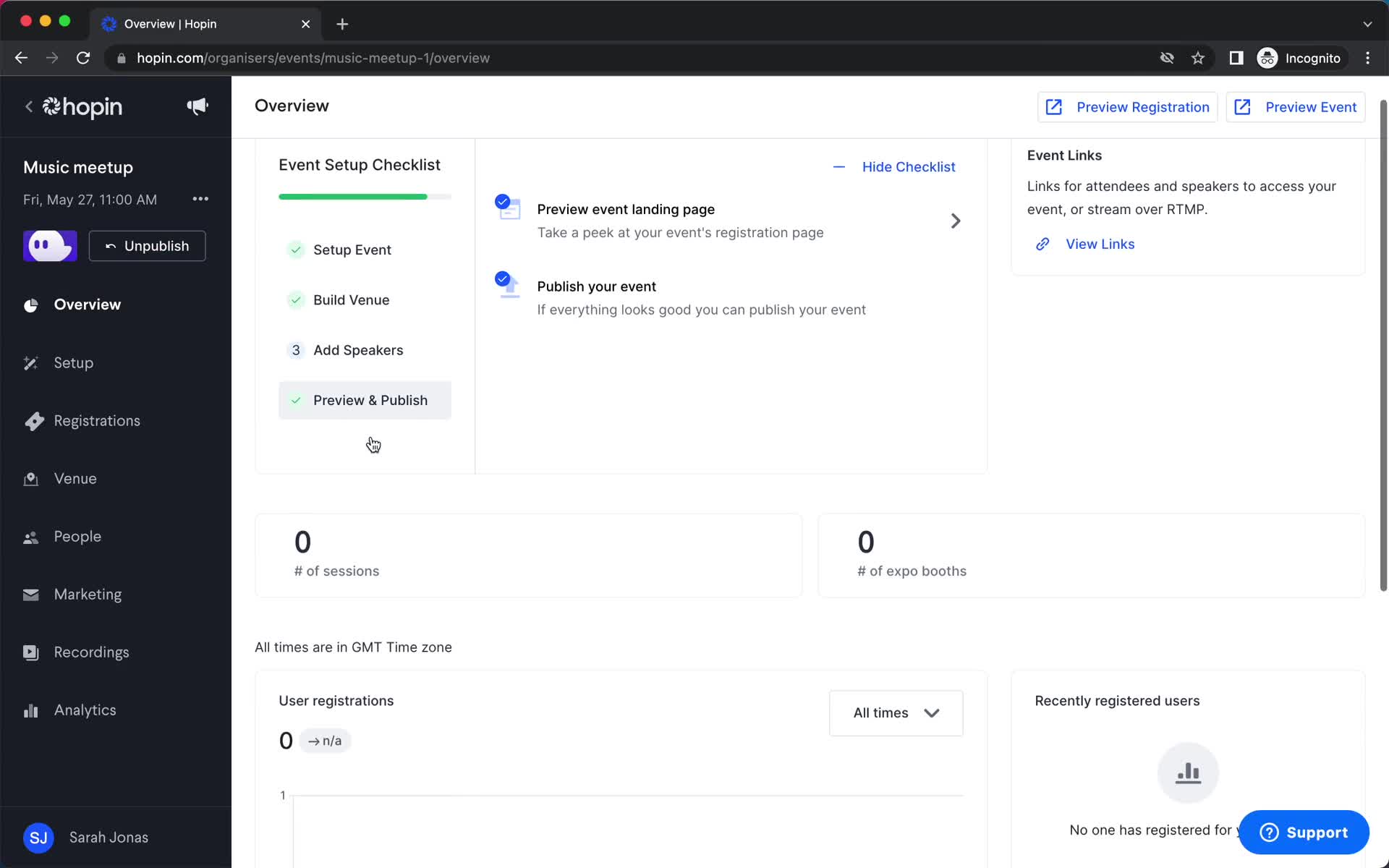Click the Registrations sidebar icon
Image resolution: width=1389 pixels, height=868 pixels.
[x=31, y=420]
